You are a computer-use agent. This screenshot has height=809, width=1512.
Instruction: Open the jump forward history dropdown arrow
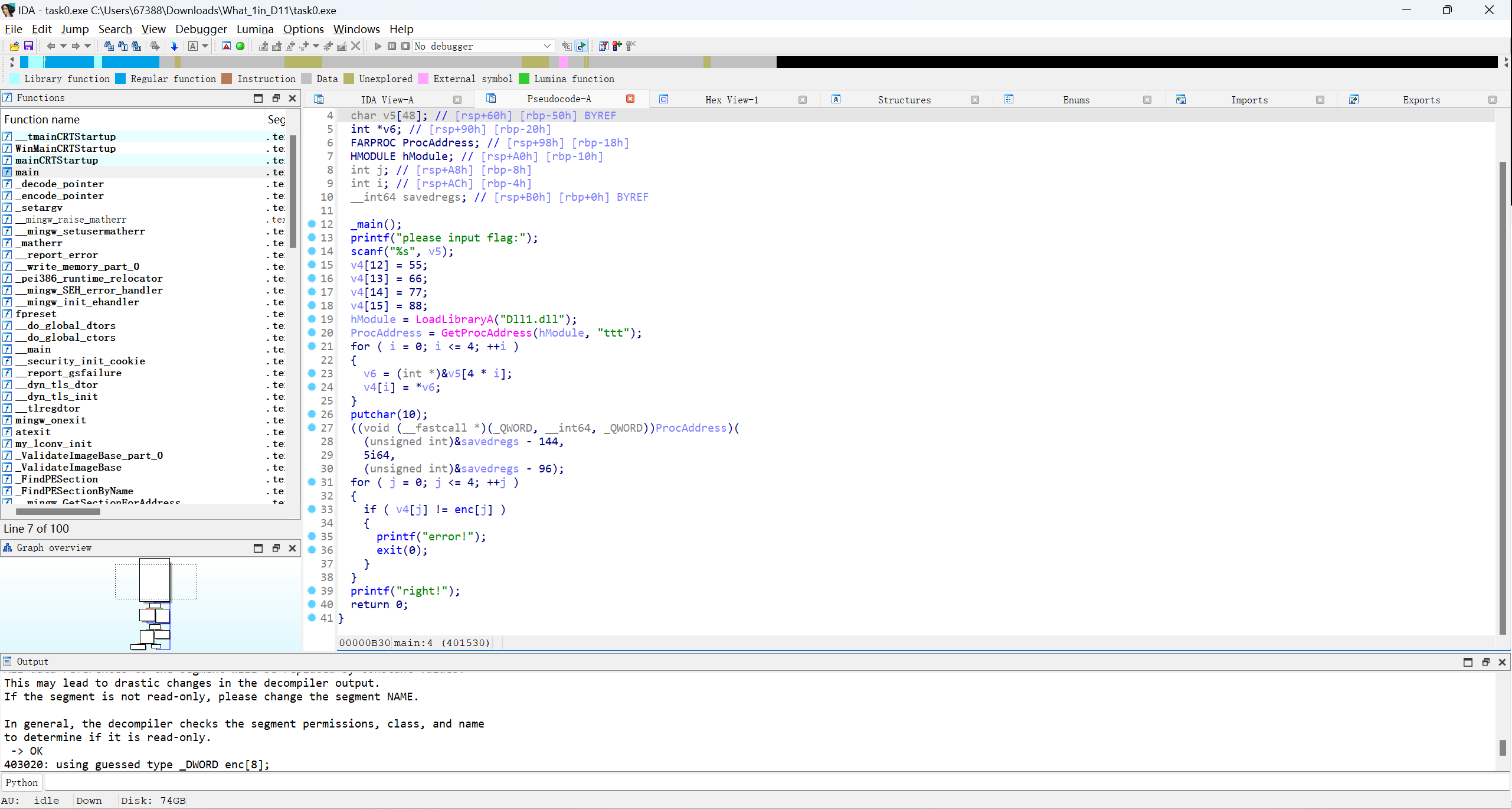click(88, 46)
